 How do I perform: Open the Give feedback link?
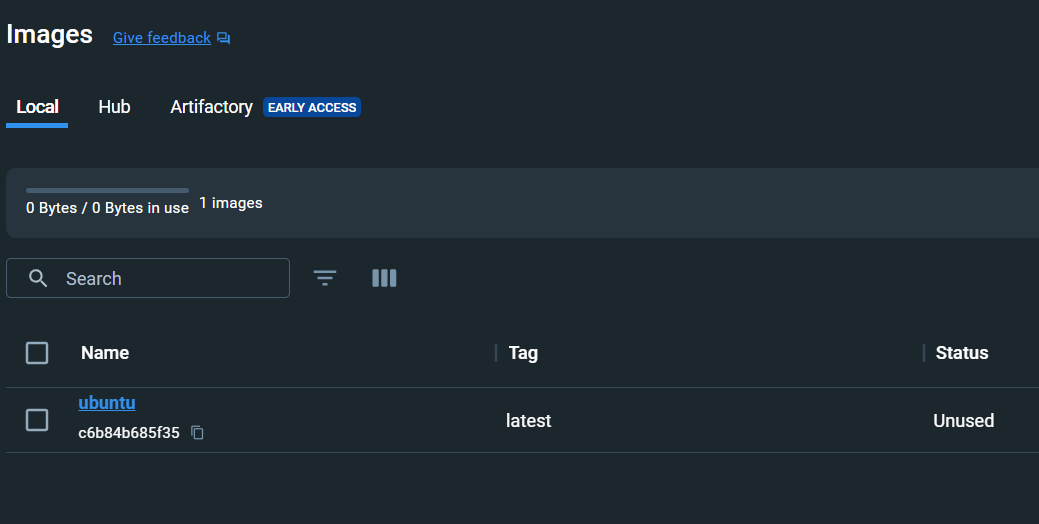click(161, 38)
